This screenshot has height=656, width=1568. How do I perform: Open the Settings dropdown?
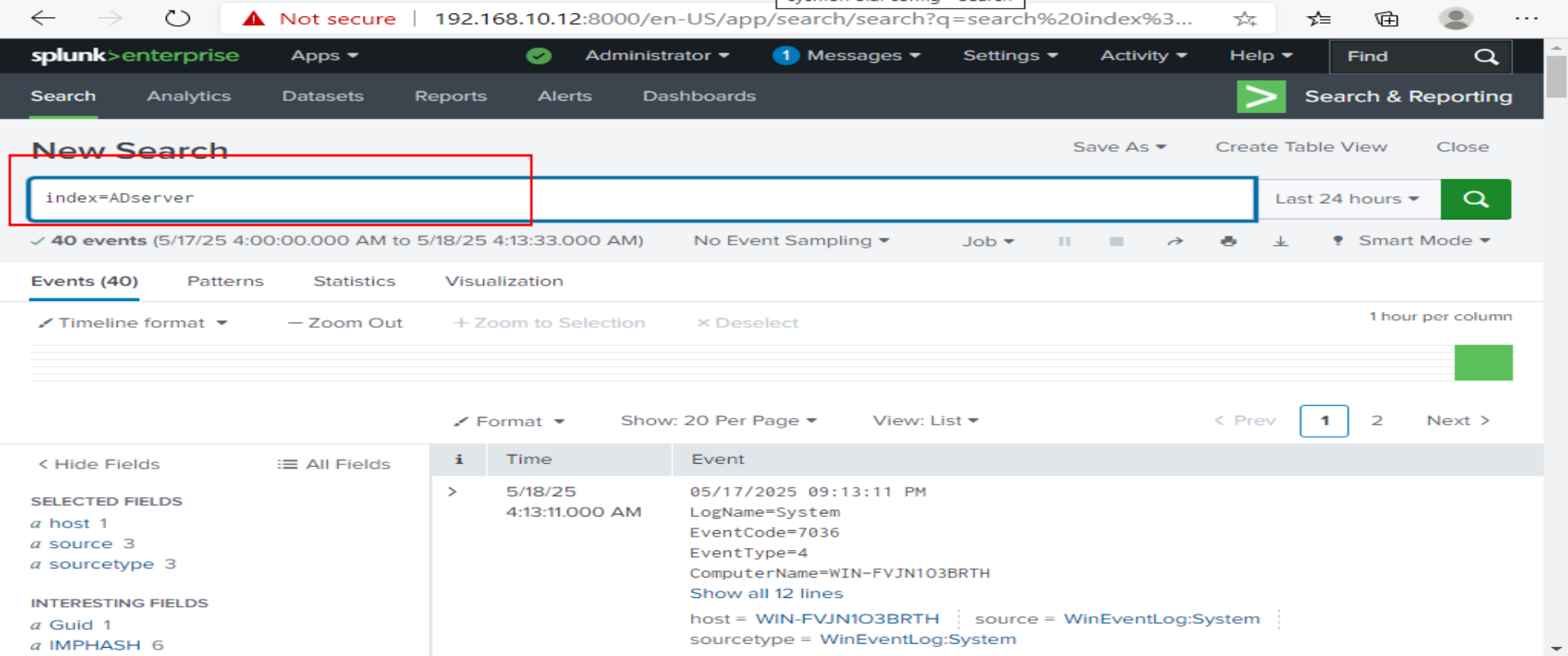point(1010,56)
